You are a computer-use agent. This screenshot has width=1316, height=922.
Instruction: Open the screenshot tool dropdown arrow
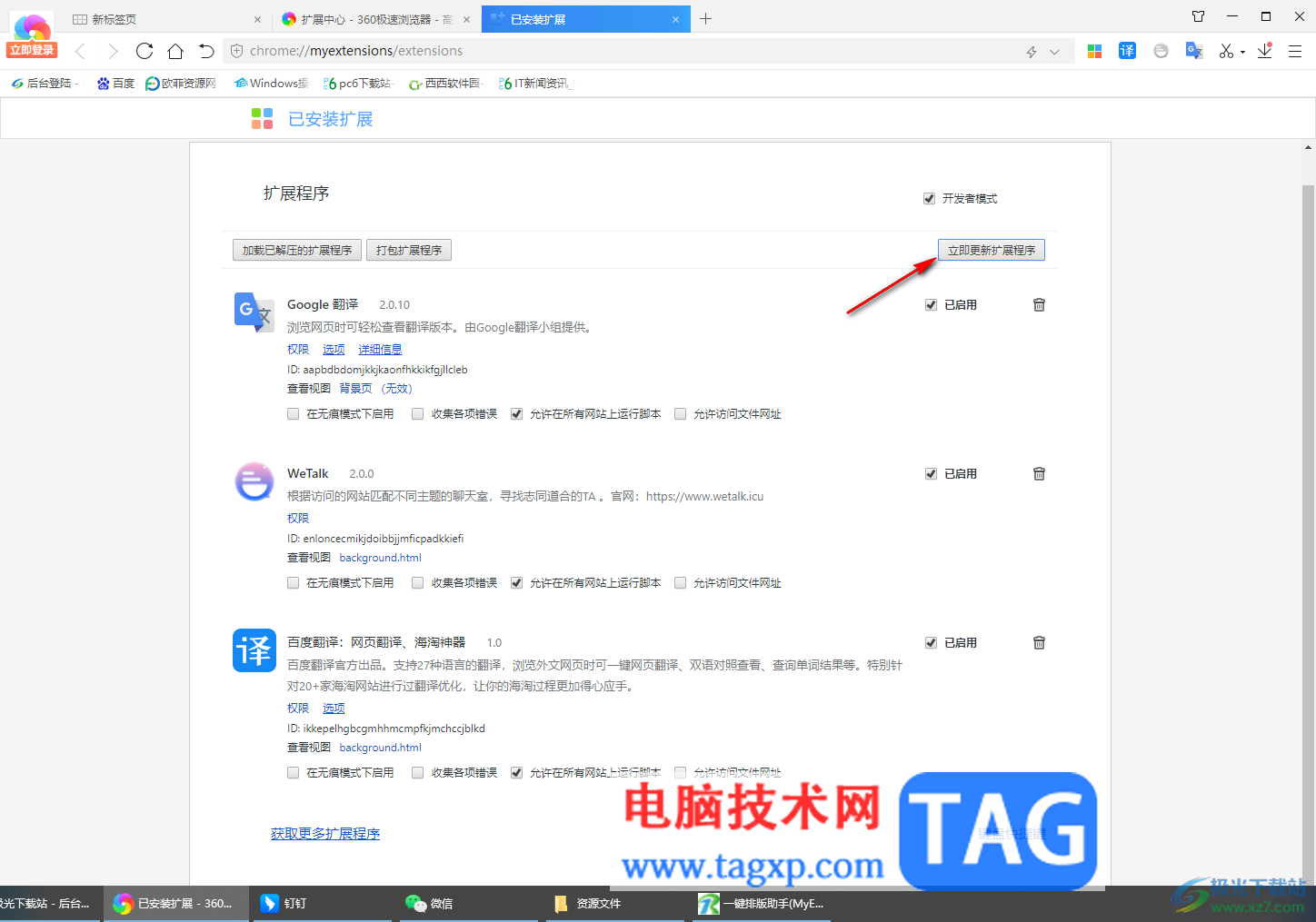tap(1242, 53)
